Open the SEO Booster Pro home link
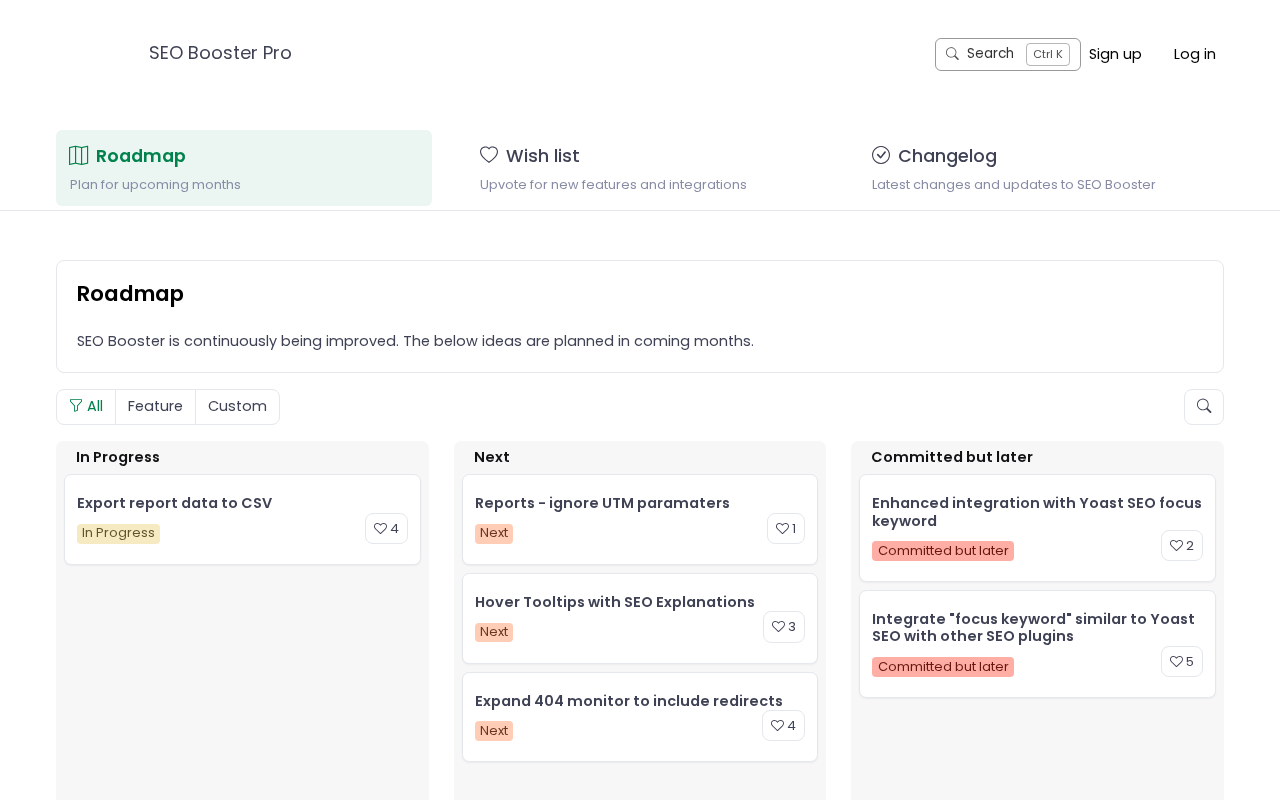Viewport: 1280px width, 800px height. (x=220, y=53)
